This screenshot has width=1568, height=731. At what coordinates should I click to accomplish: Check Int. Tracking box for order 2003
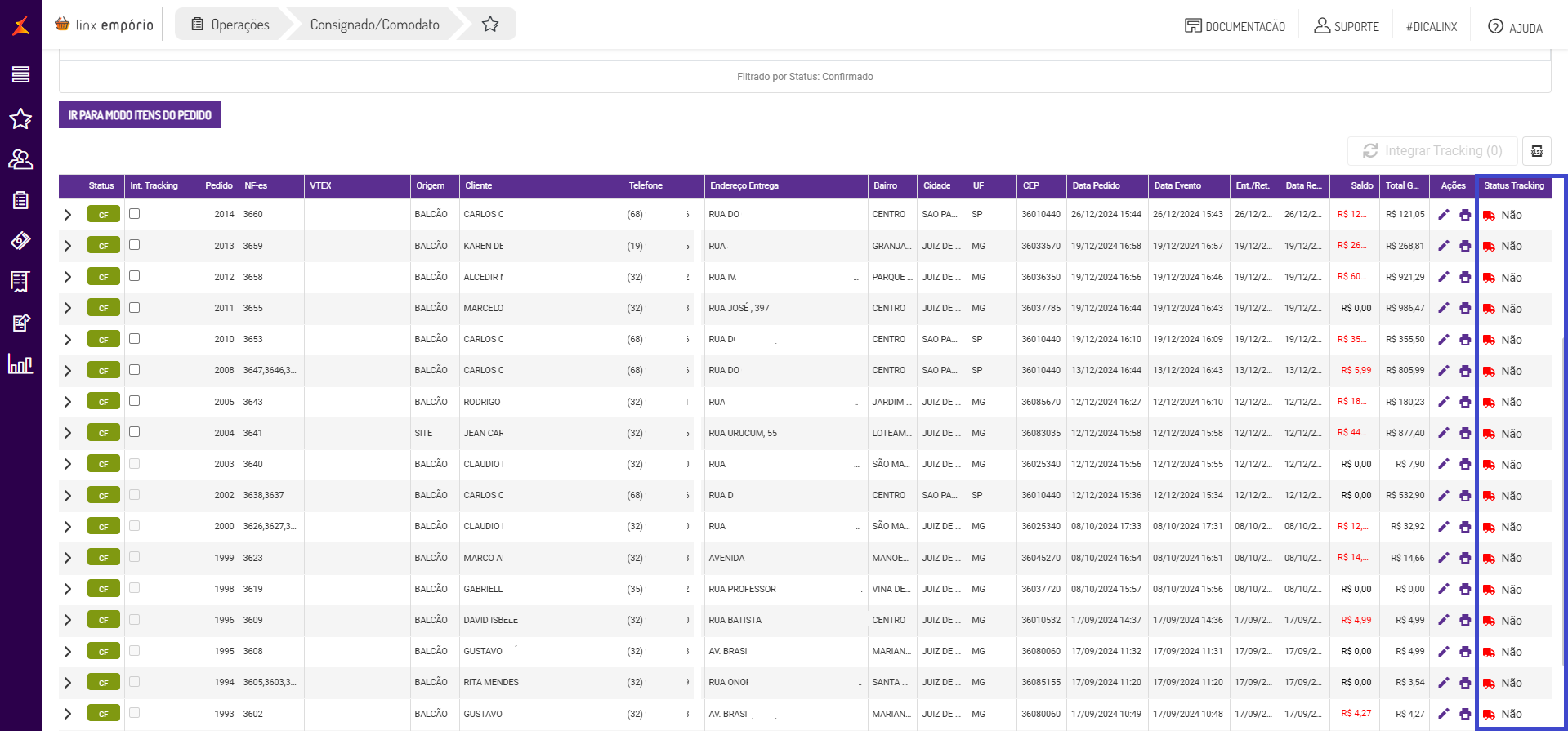pyautogui.click(x=135, y=464)
